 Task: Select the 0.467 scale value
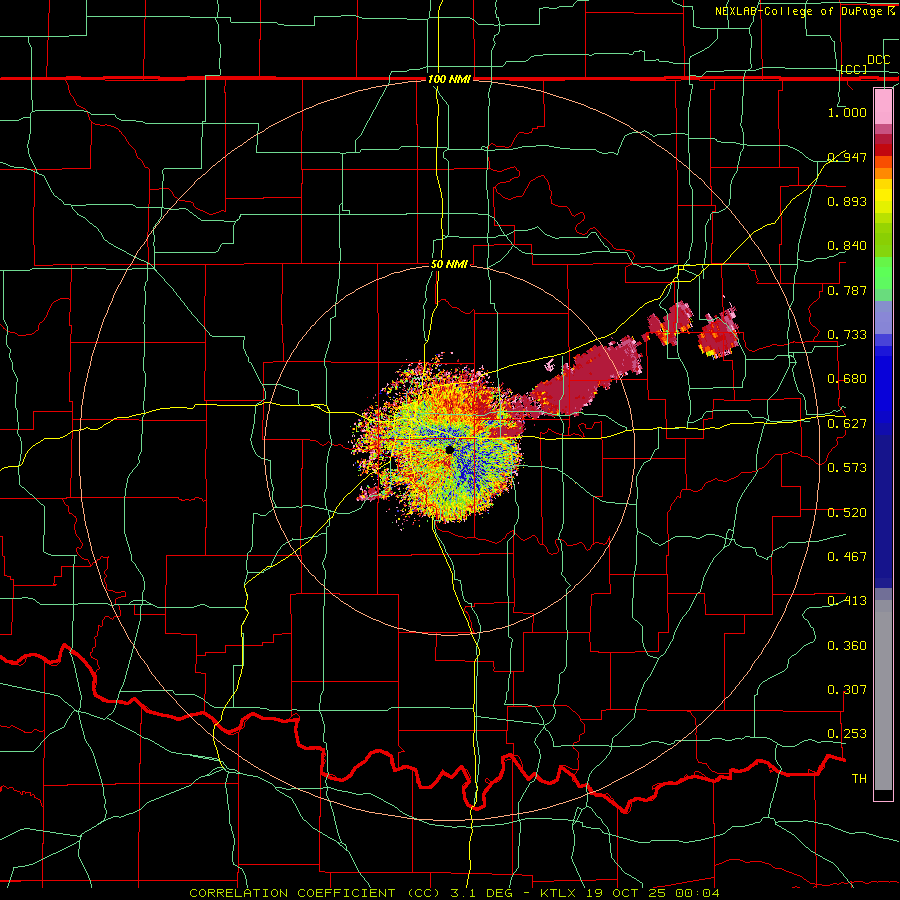pos(847,557)
